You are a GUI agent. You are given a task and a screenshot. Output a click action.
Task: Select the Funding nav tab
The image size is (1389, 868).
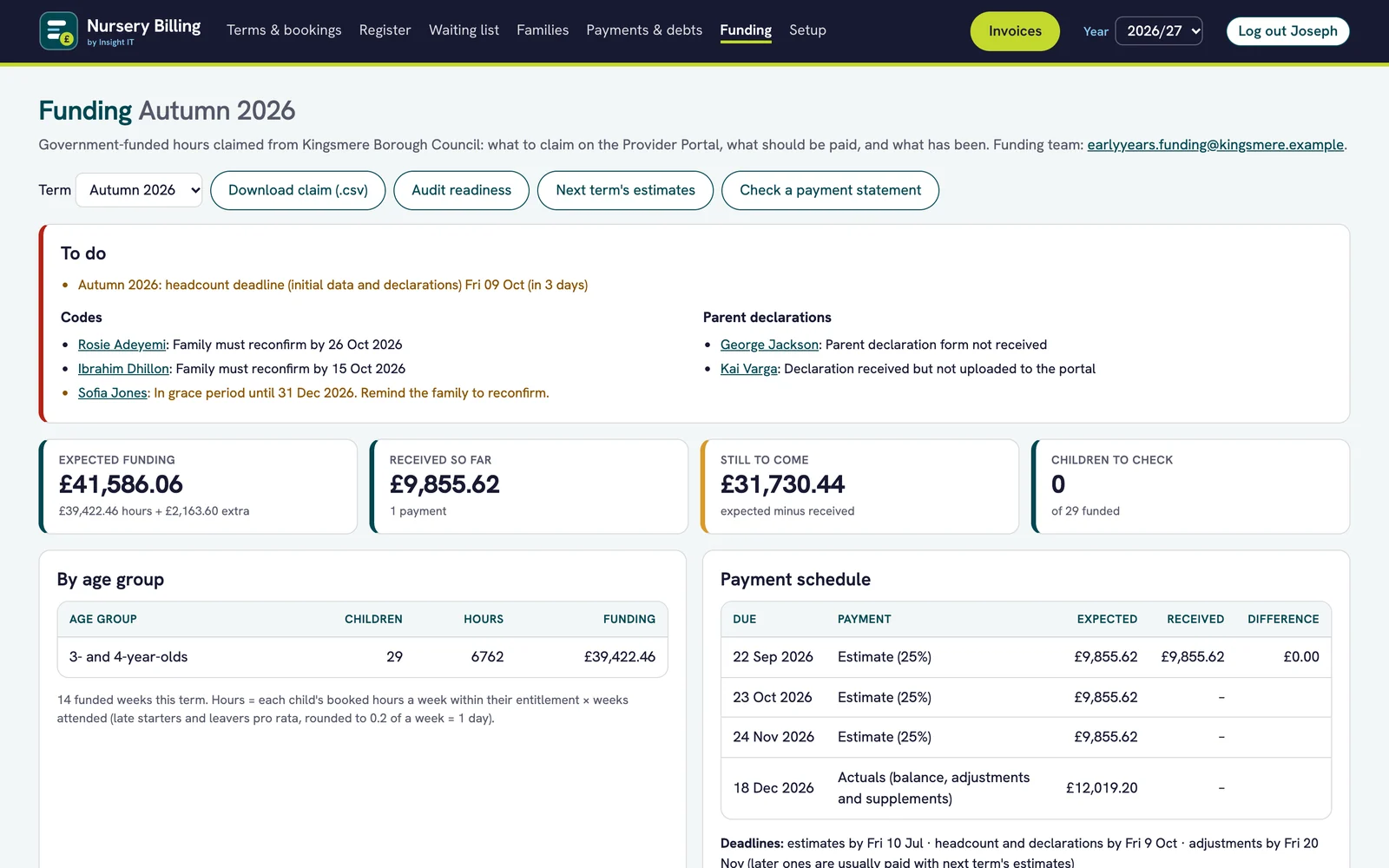click(x=746, y=30)
